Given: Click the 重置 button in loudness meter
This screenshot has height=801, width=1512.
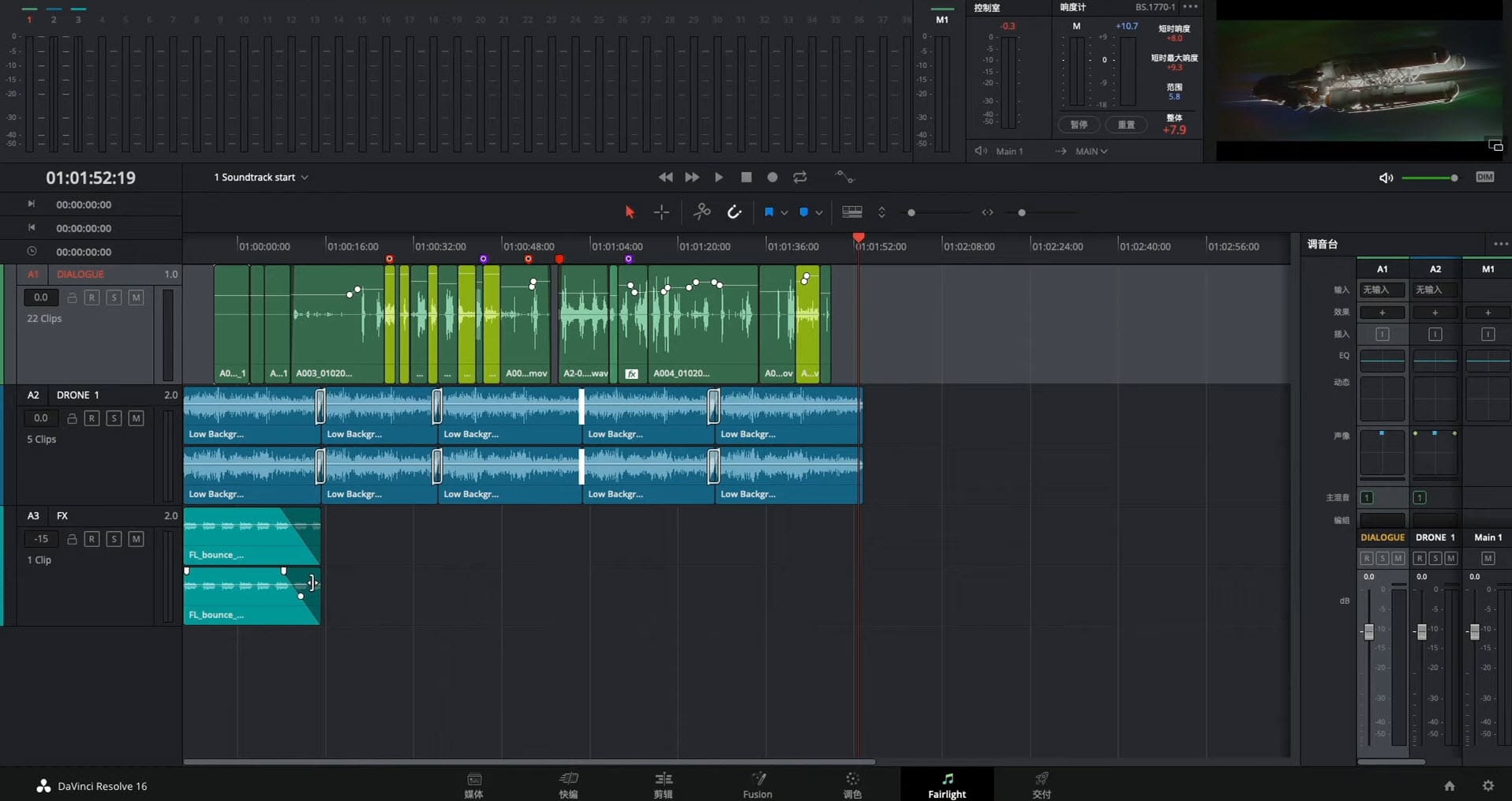Looking at the screenshot, I should (x=1126, y=125).
